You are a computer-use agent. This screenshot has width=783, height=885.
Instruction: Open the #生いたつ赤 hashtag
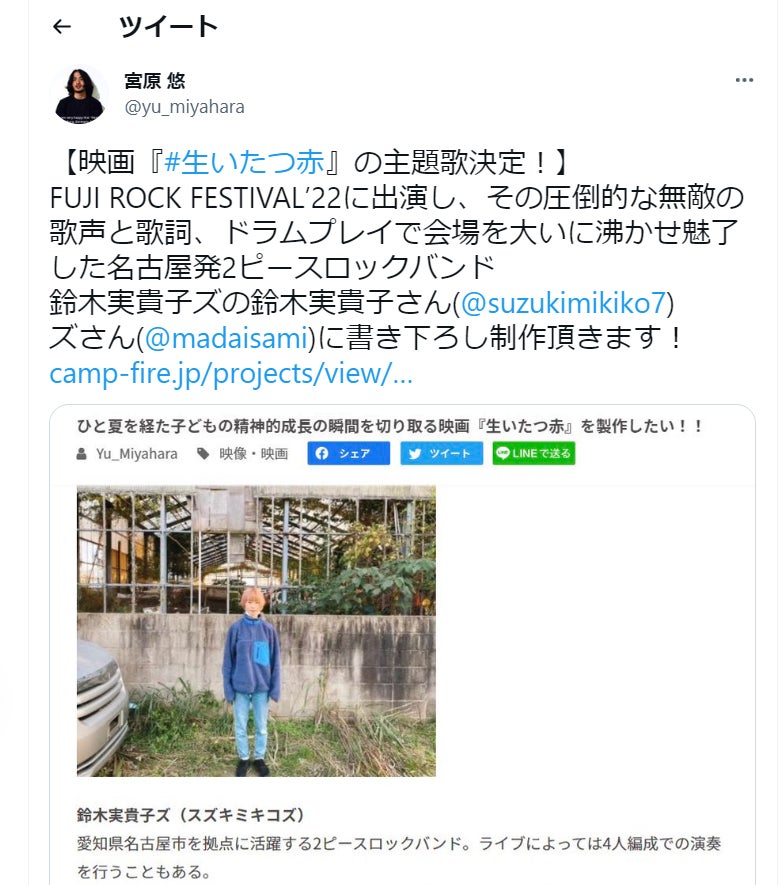244,163
